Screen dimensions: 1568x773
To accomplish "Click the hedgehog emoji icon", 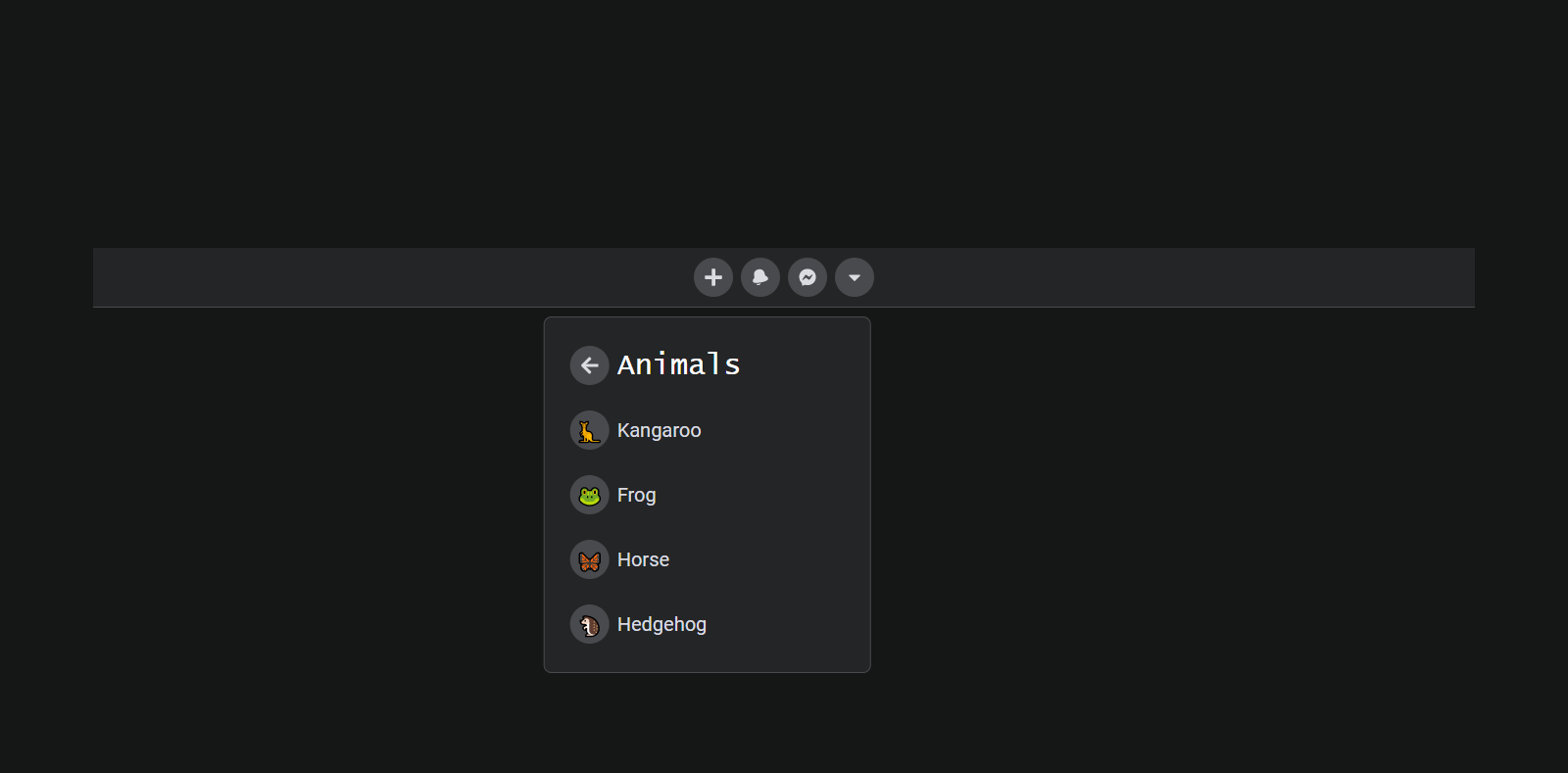I will [x=589, y=624].
